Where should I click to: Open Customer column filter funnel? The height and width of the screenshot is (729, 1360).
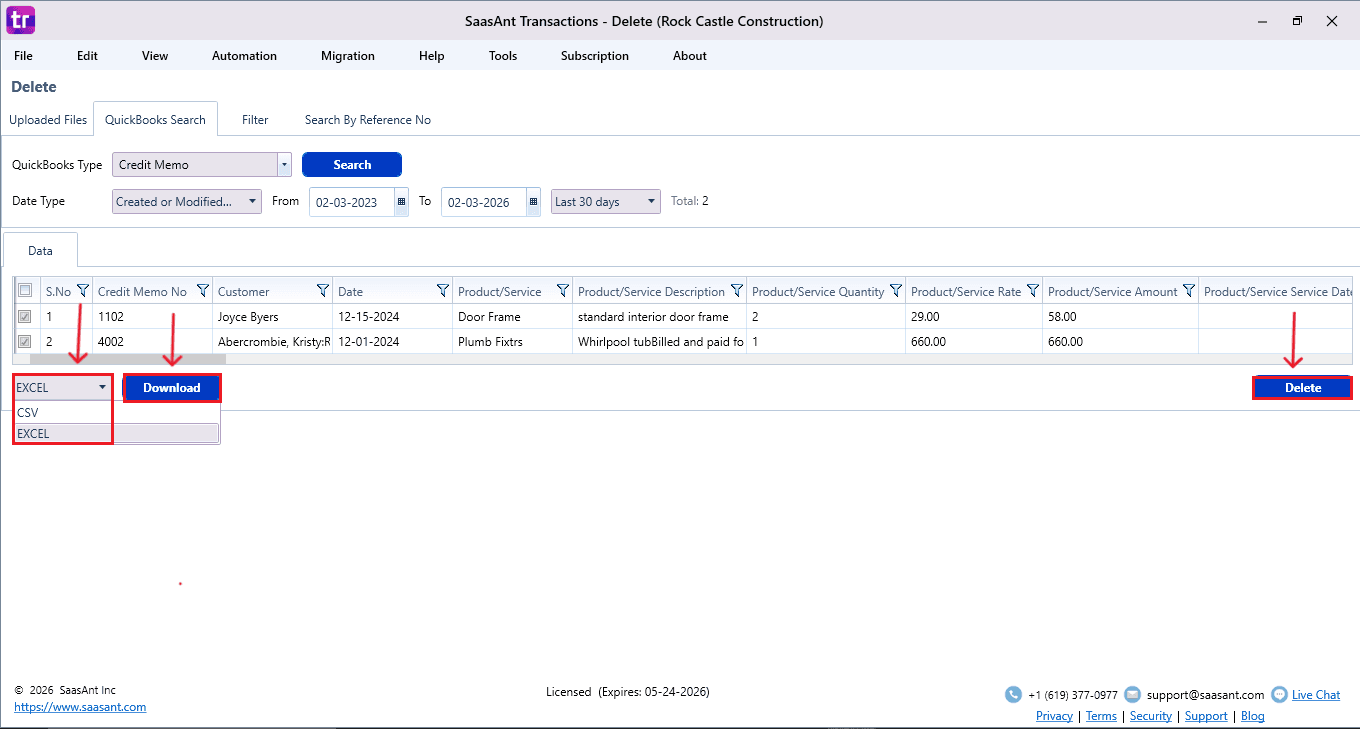click(x=323, y=291)
